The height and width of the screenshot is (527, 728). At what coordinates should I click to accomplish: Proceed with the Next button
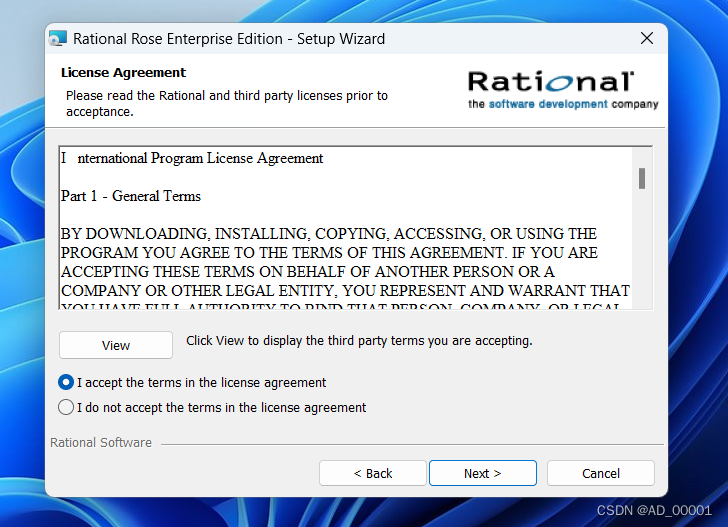click(x=483, y=473)
